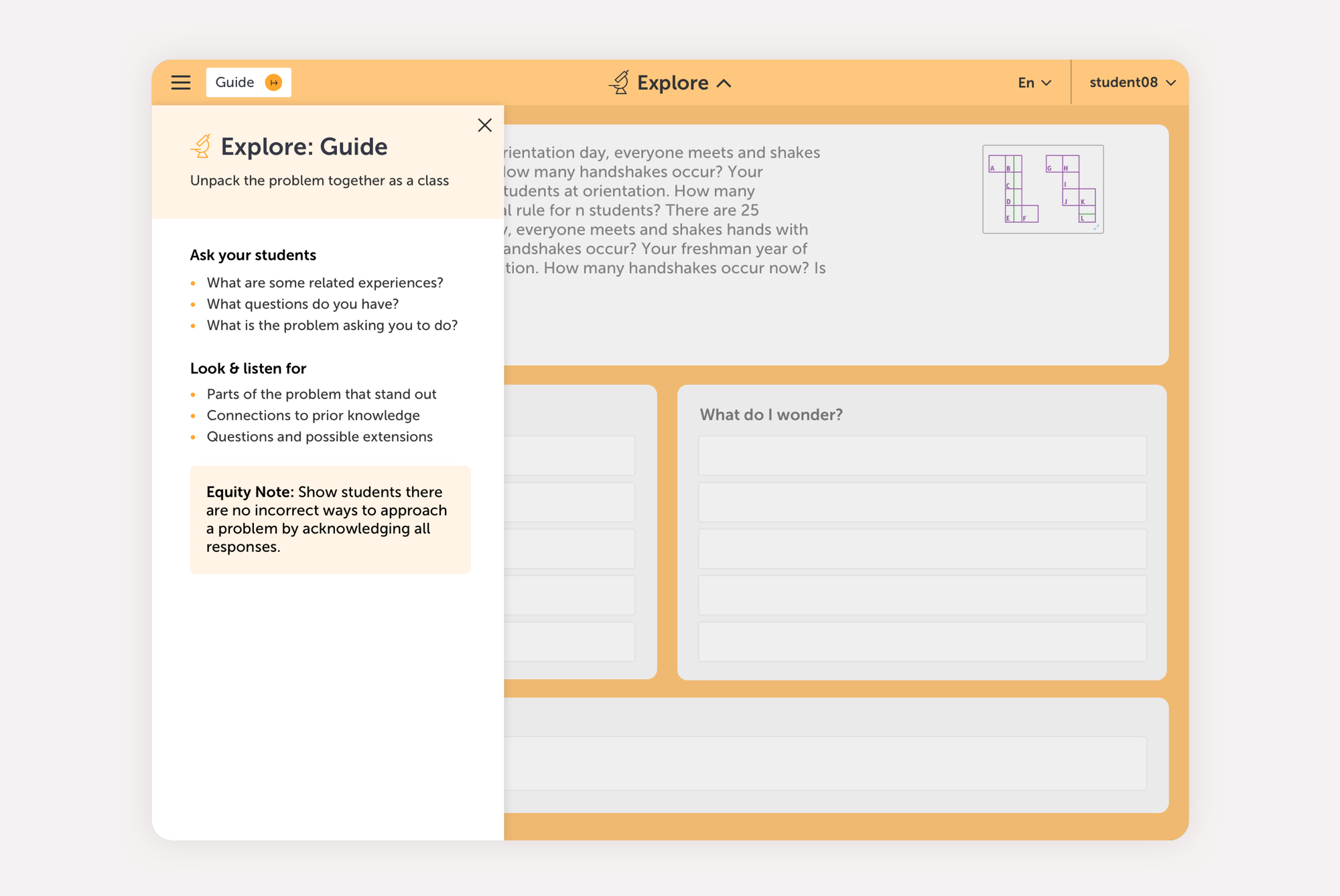The image size is (1340, 896).
Task: Click third 'What do I wonder?' input box
Action: pyautogui.click(x=922, y=548)
